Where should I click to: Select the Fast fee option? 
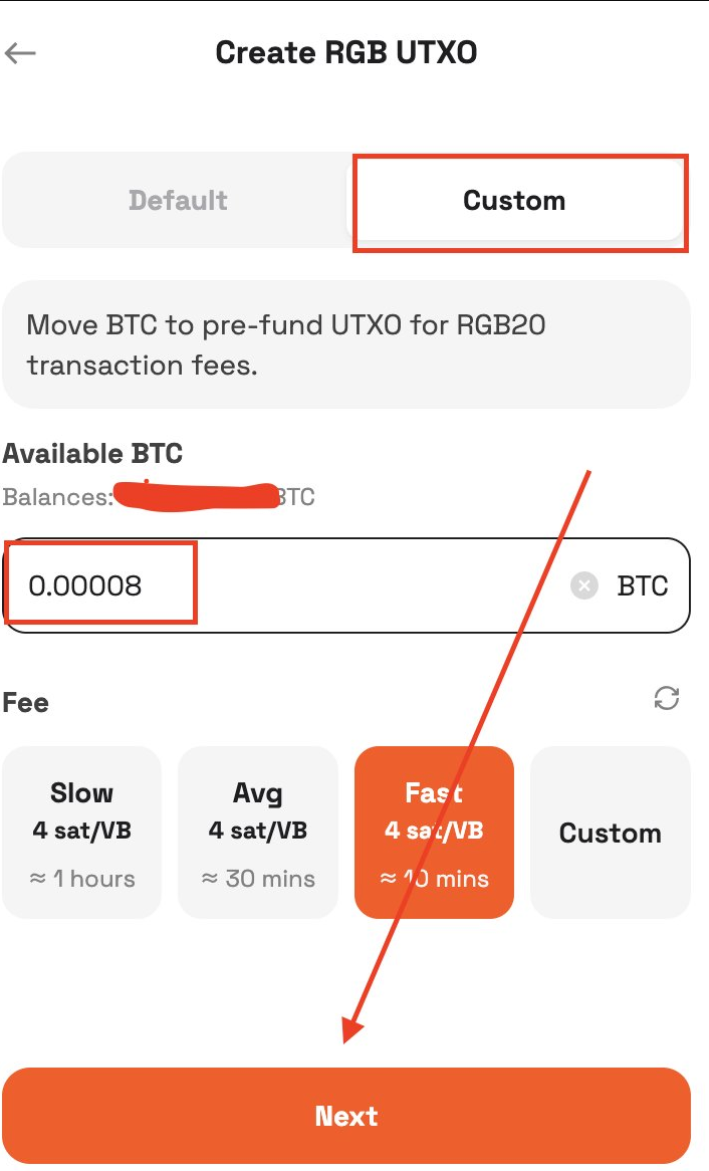pyautogui.click(x=434, y=833)
